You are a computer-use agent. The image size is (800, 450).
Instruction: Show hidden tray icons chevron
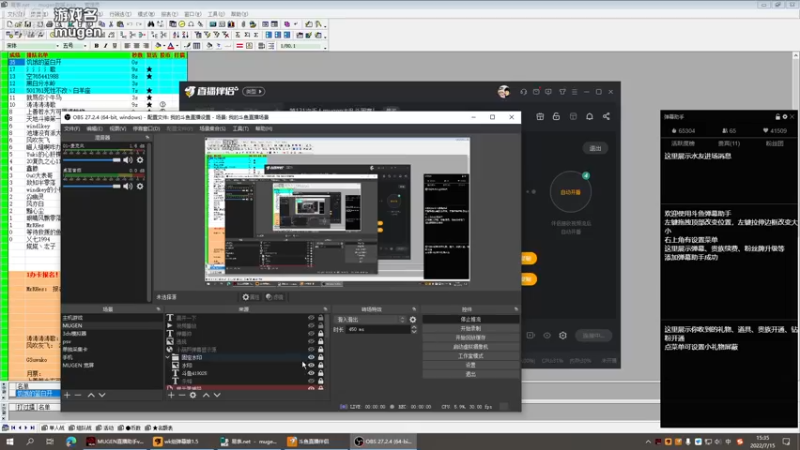click(x=648, y=442)
